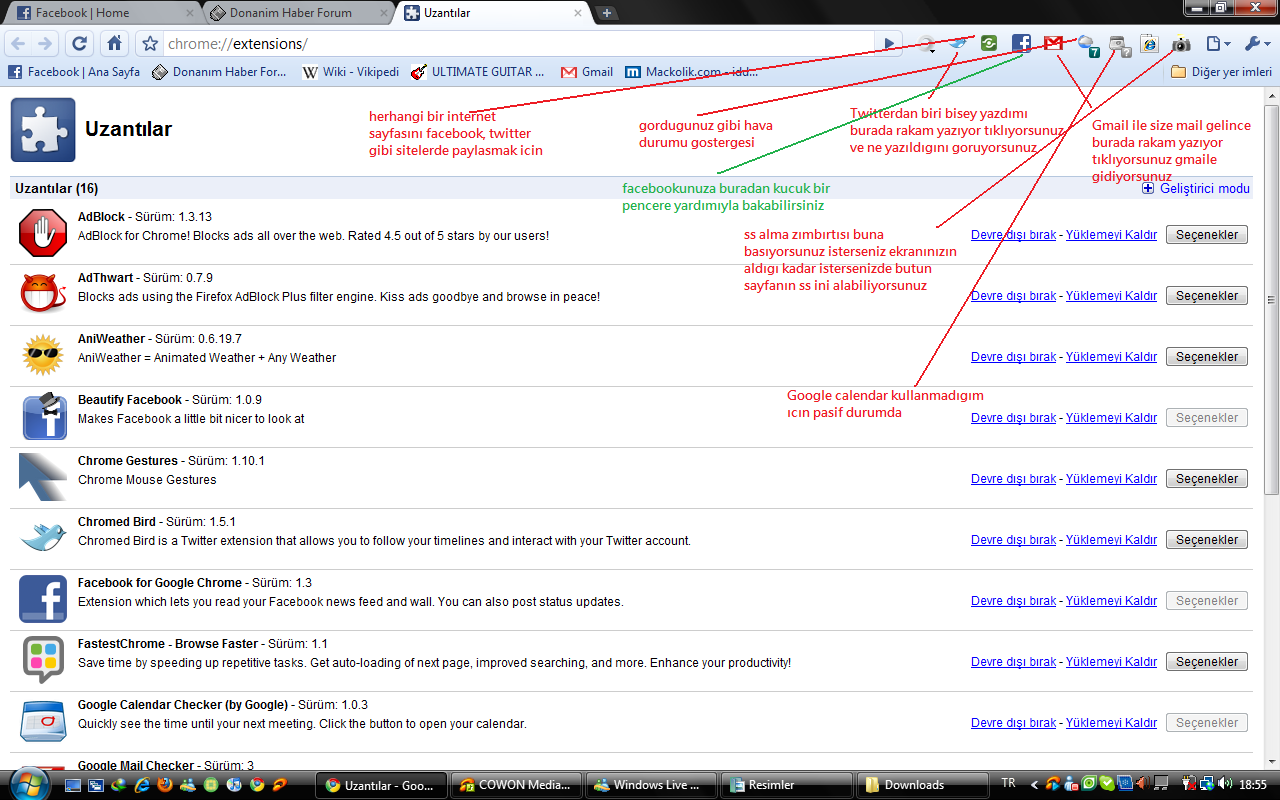Click the Google Calendar Checker toolbar icon

[x=1120, y=45]
